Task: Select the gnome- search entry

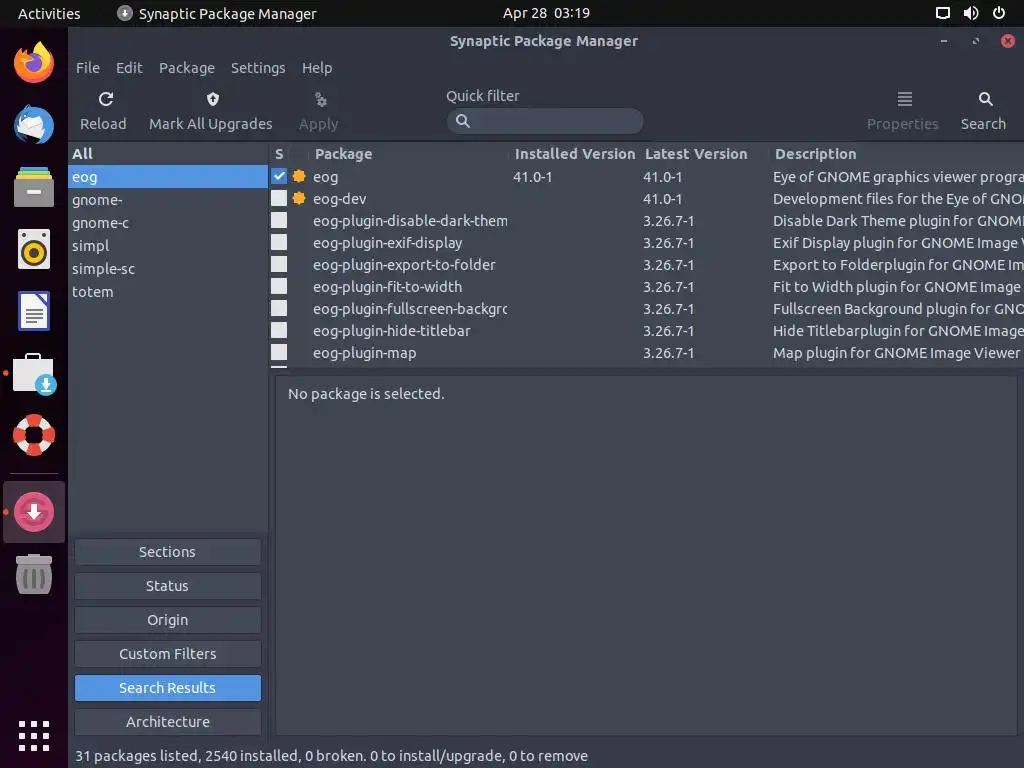Action: [x=168, y=200]
